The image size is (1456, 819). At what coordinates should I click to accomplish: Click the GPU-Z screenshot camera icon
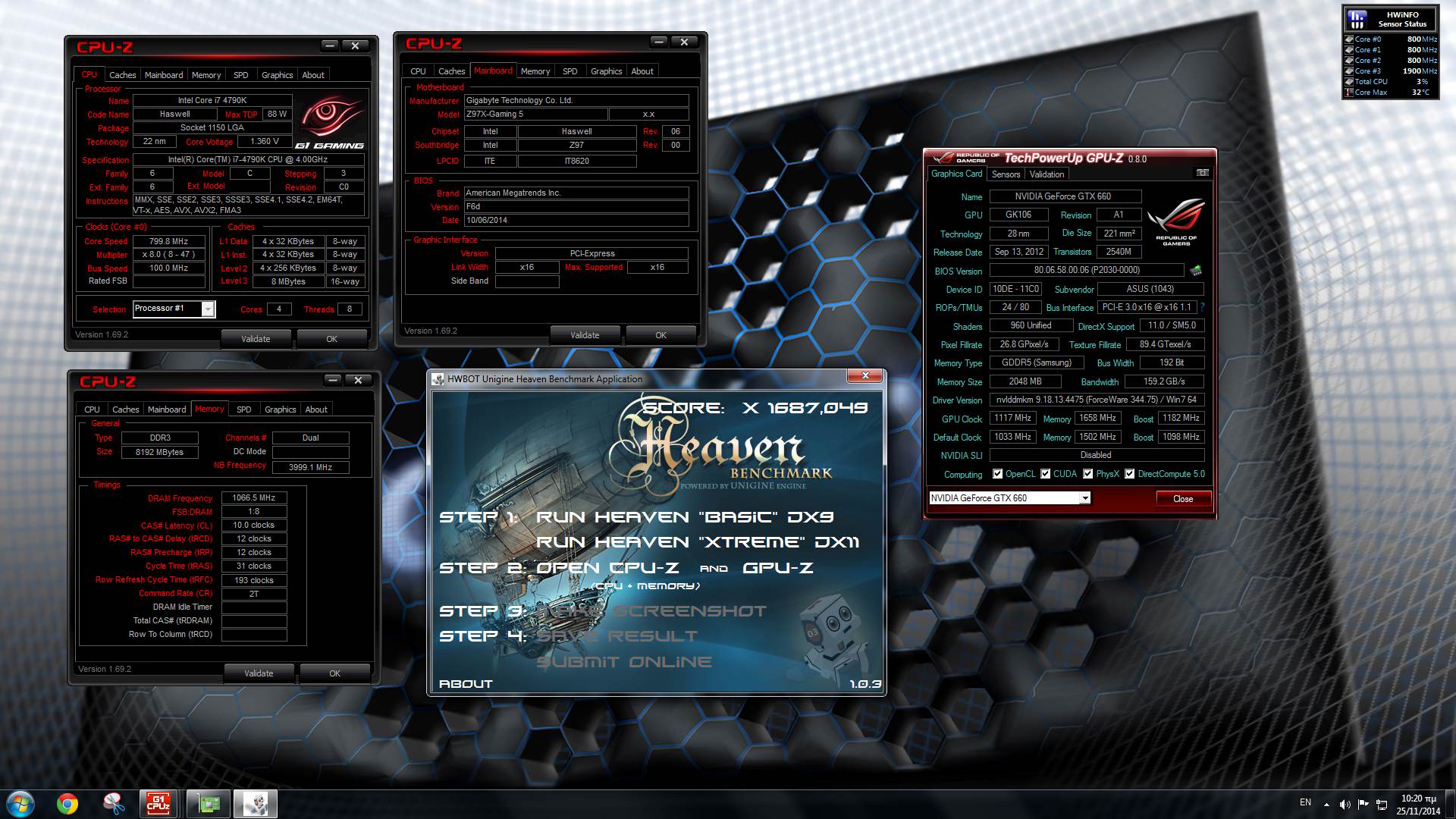pos(1202,173)
